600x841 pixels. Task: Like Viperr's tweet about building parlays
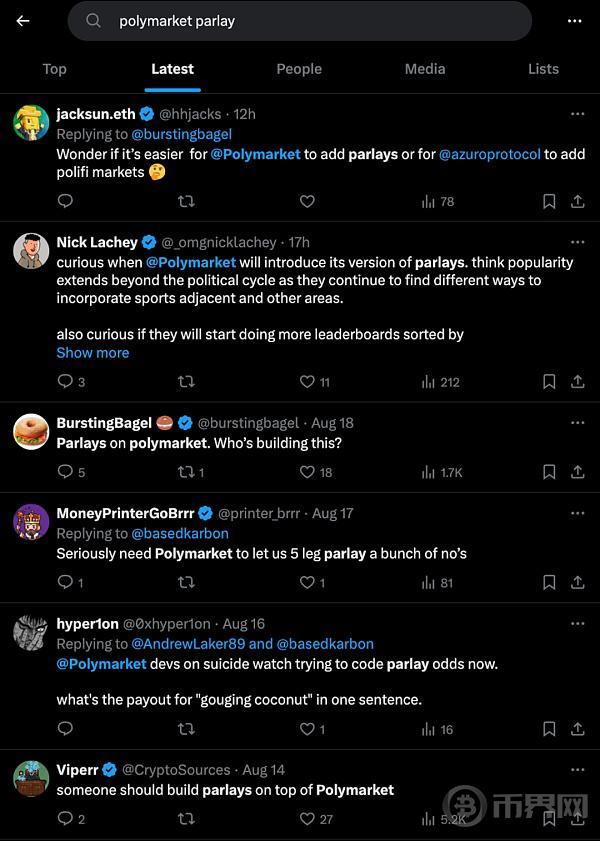point(308,819)
